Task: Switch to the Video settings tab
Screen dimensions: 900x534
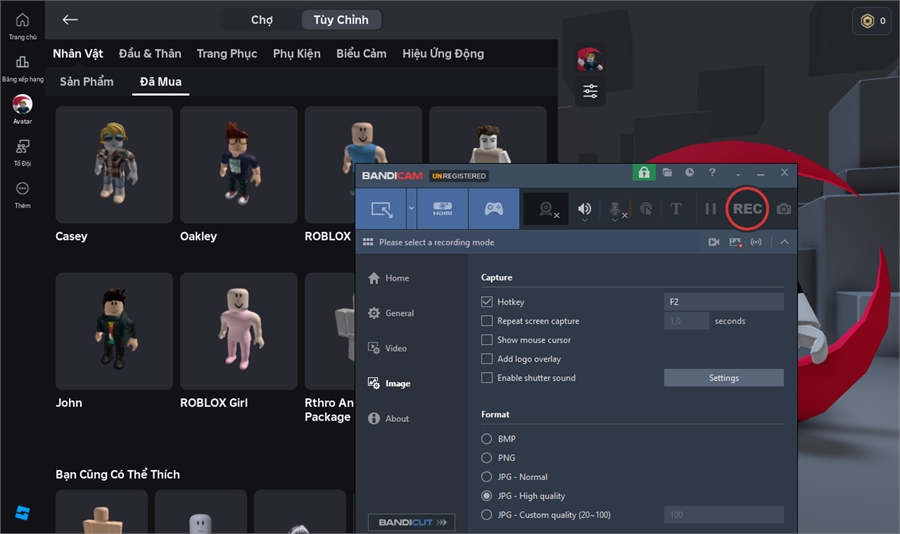Action: point(396,348)
